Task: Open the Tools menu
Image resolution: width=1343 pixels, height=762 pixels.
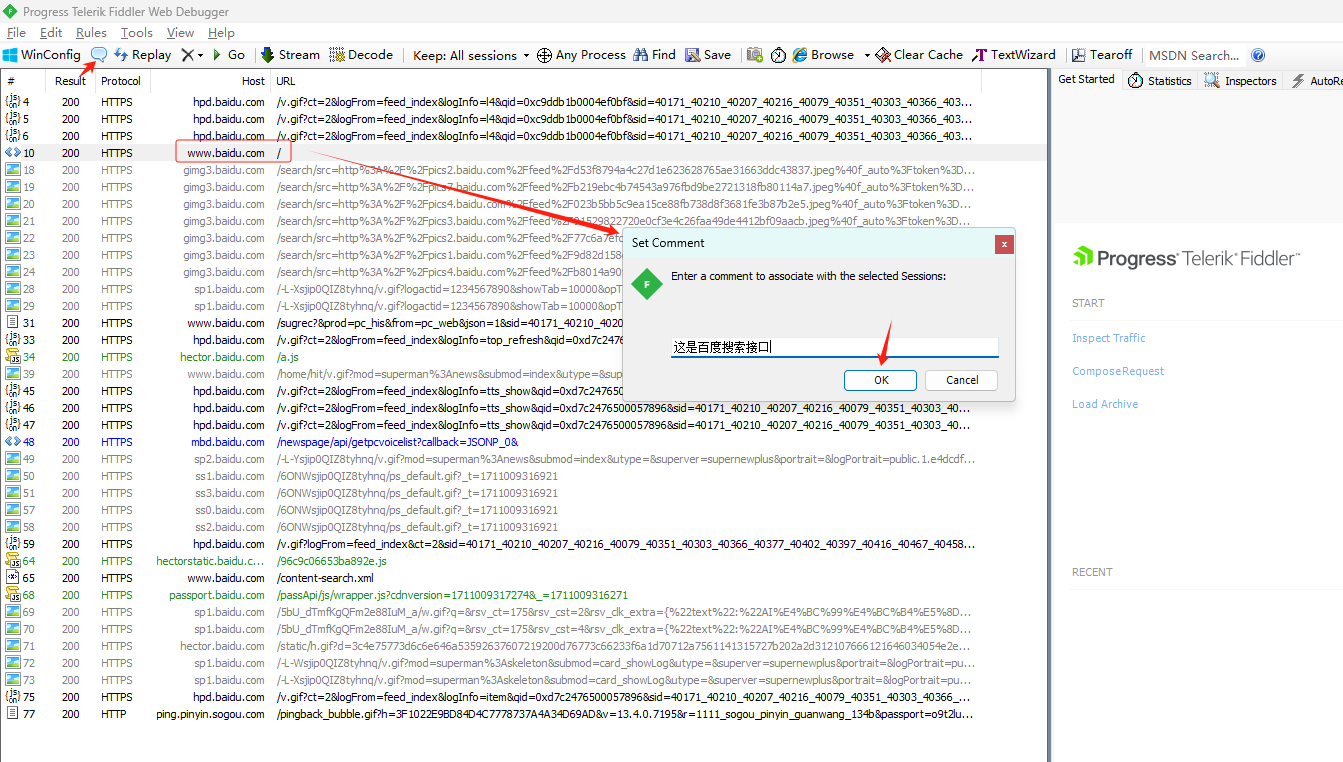Action: pyautogui.click(x=137, y=32)
